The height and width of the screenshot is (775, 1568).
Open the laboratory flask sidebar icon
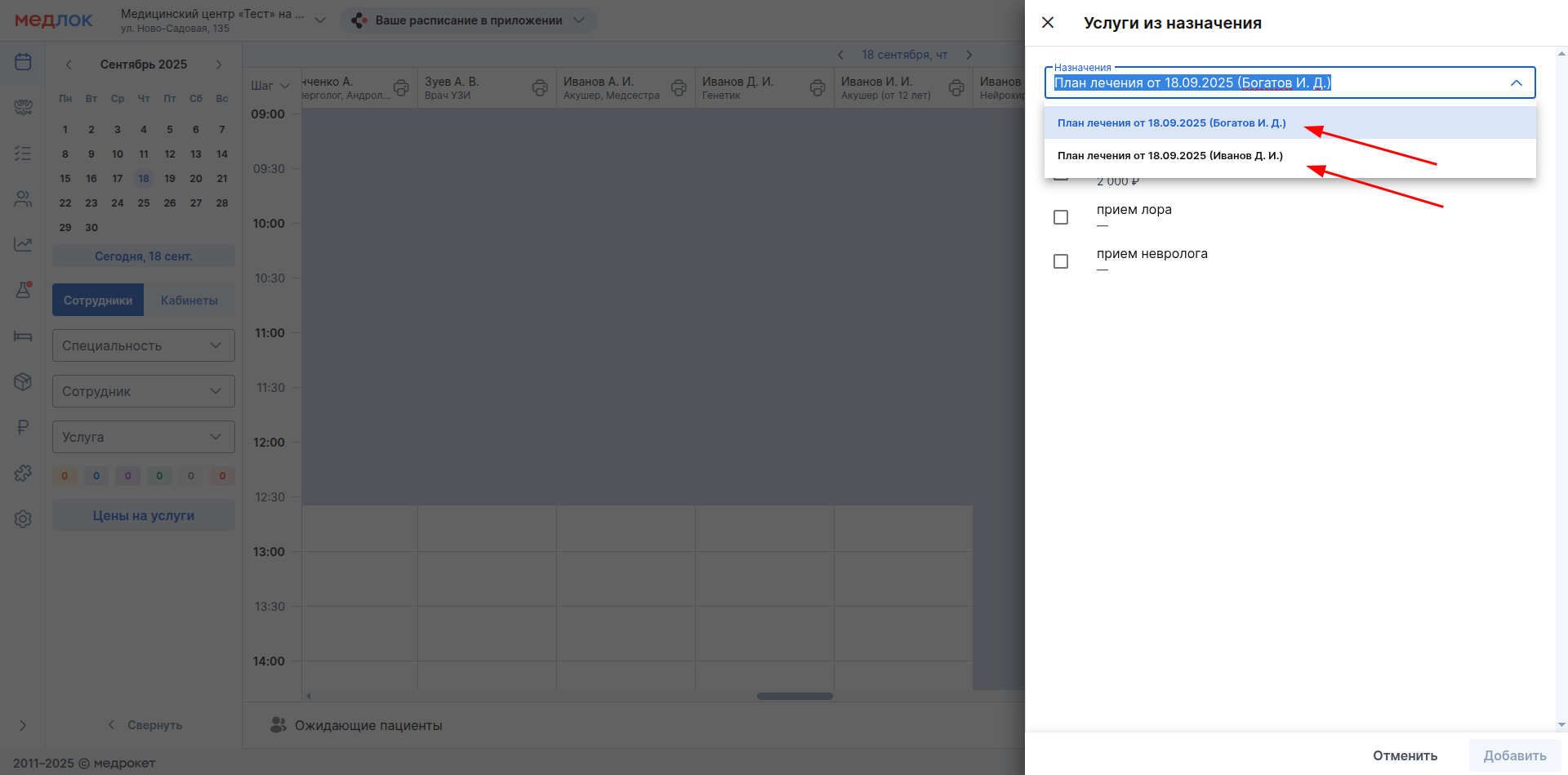[23, 290]
